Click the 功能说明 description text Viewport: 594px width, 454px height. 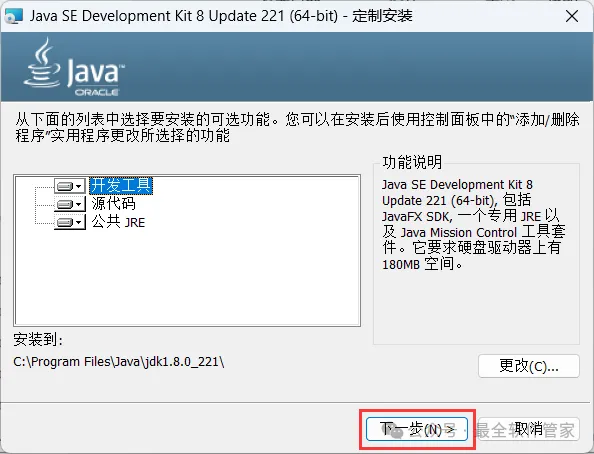pos(474,224)
